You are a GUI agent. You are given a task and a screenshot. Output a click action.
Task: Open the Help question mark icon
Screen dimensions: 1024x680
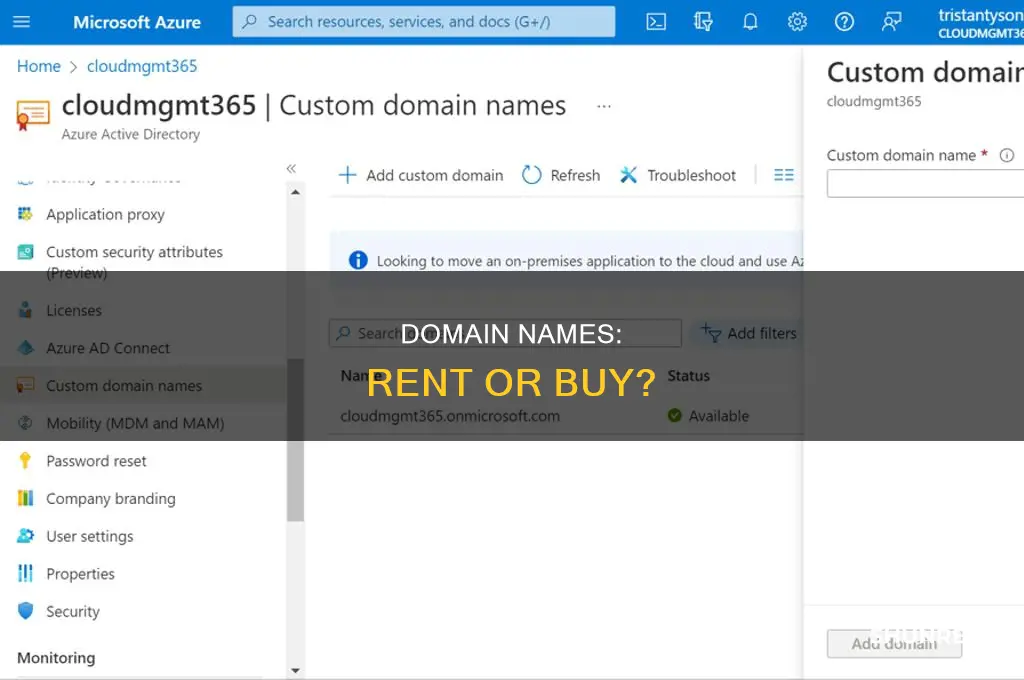[x=844, y=22]
